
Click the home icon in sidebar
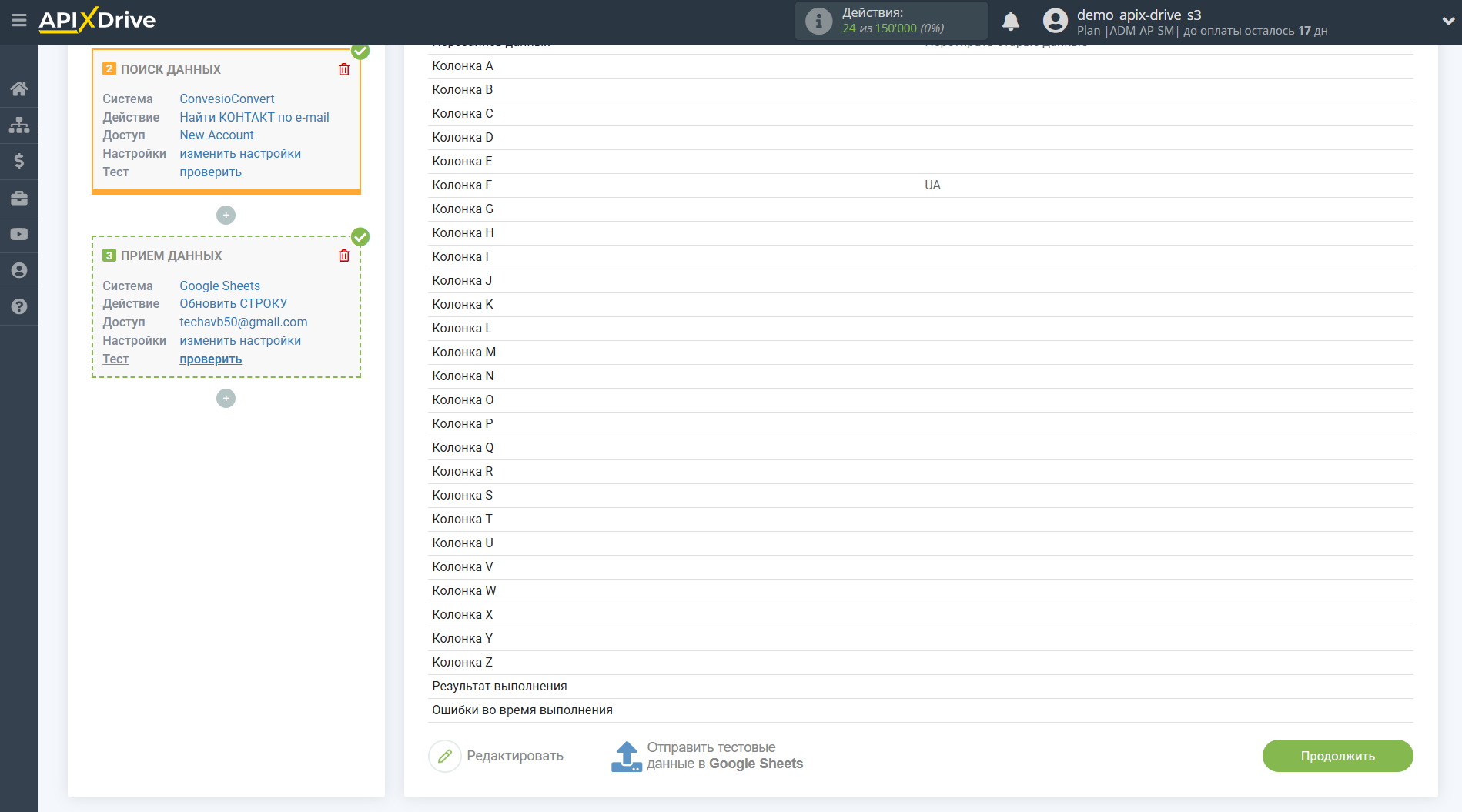[x=19, y=89]
